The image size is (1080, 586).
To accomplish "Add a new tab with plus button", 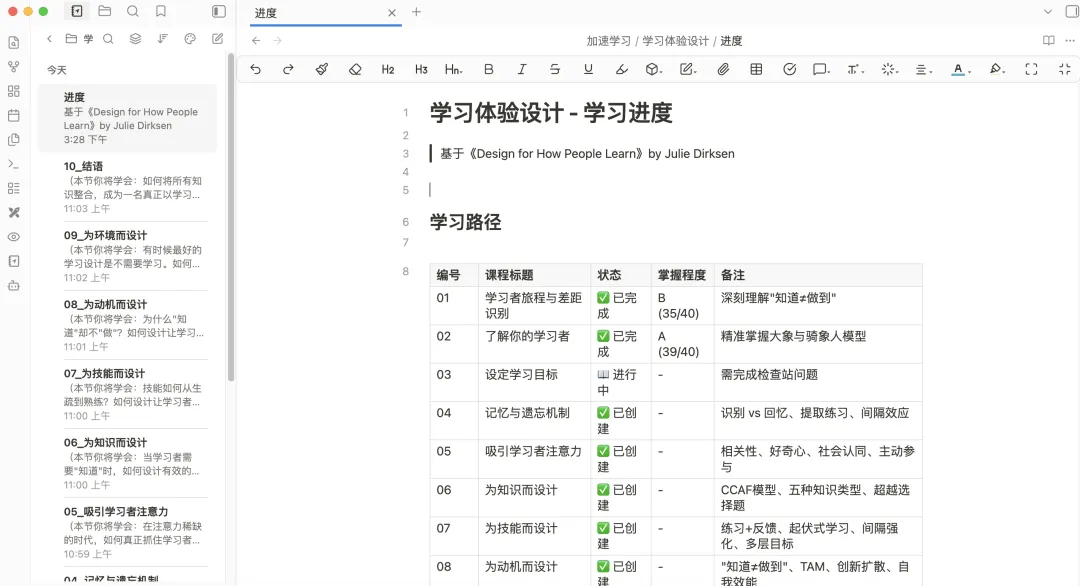I will click(x=416, y=12).
